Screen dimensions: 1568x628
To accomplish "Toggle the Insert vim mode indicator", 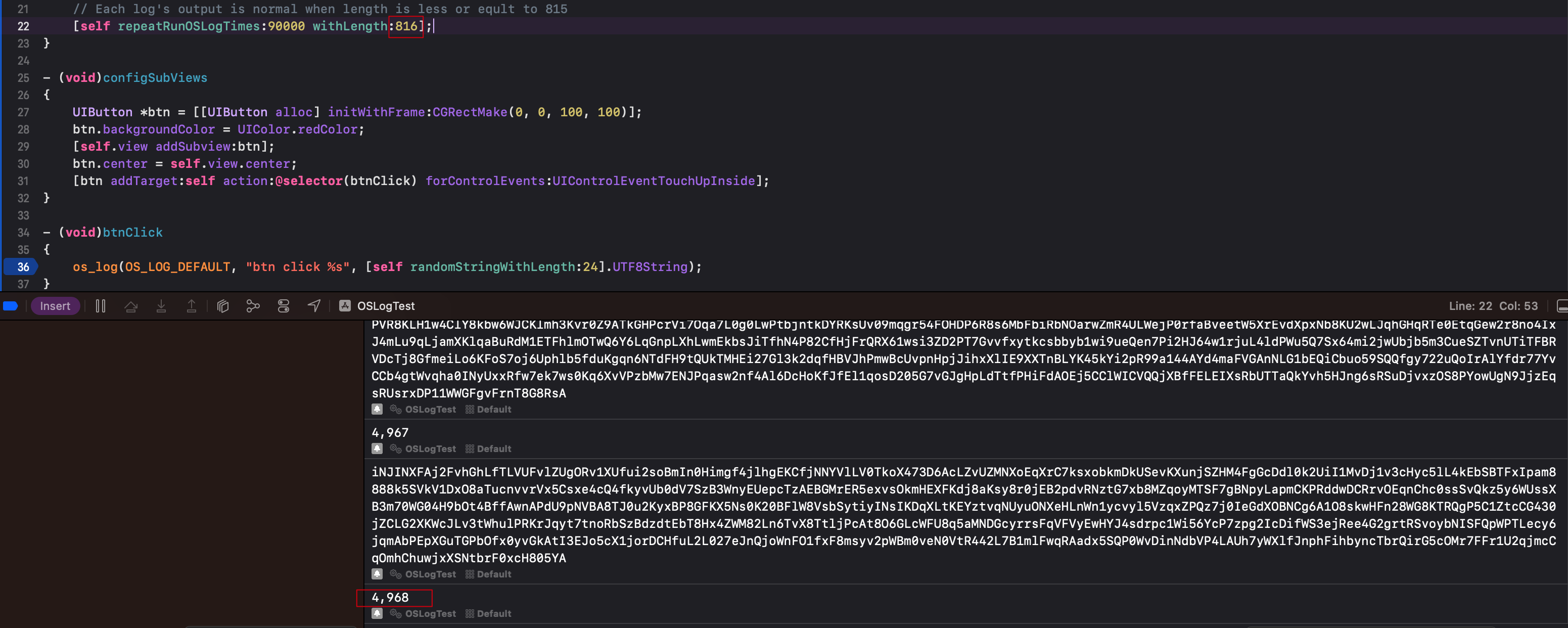I will click(x=55, y=306).
